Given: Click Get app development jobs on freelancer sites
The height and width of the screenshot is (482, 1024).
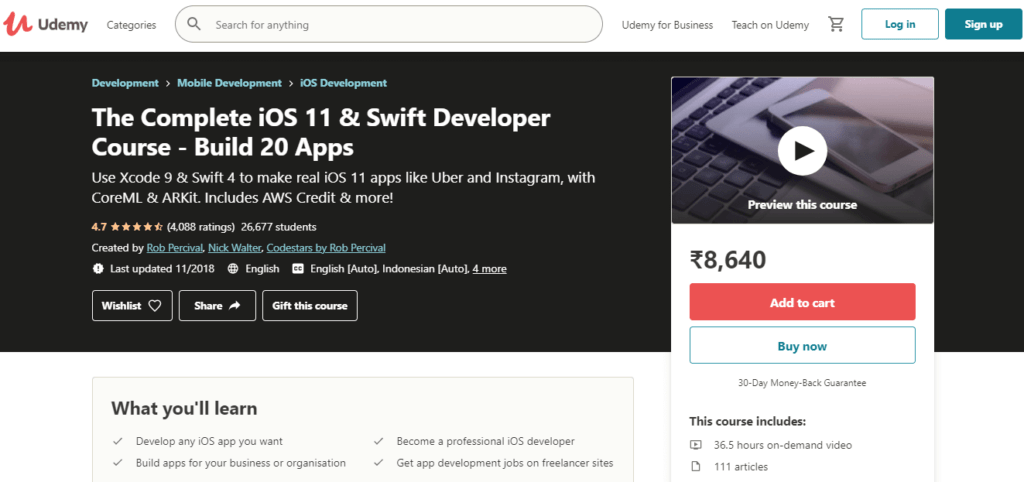Looking at the screenshot, I should coord(505,462).
